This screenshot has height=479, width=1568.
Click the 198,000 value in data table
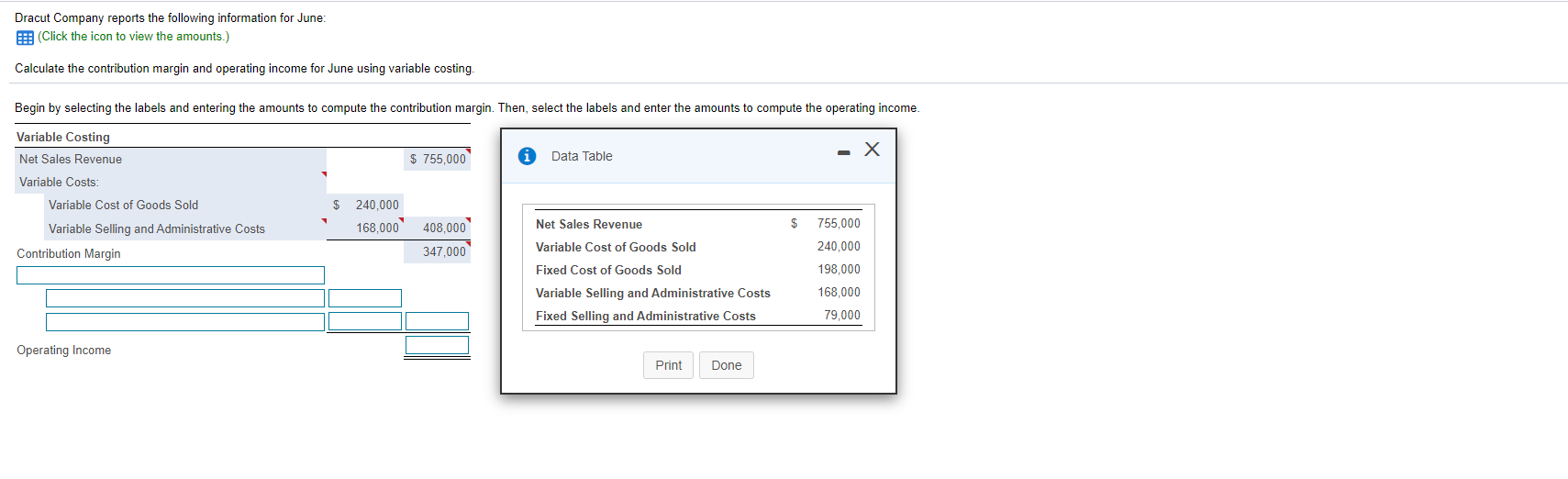[x=840, y=269]
